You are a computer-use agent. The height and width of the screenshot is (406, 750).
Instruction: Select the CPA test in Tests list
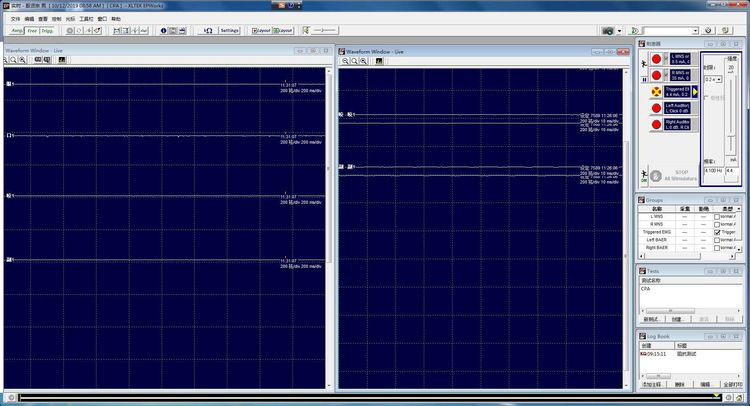tap(646, 289)
